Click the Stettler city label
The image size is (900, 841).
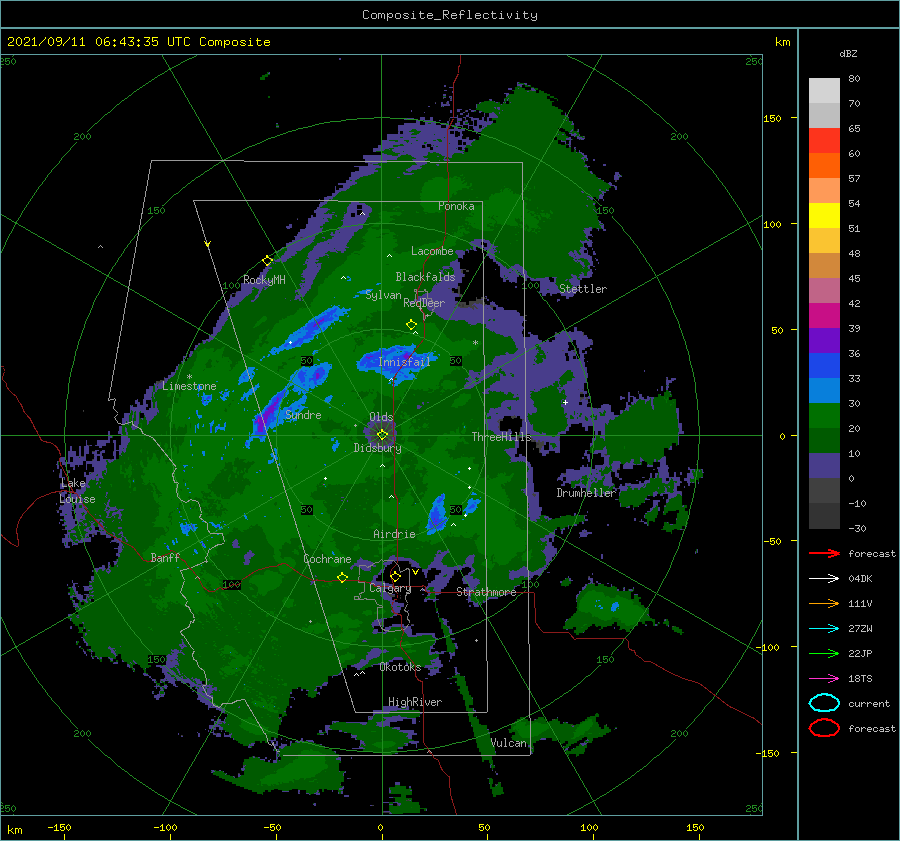coord(583,289)
